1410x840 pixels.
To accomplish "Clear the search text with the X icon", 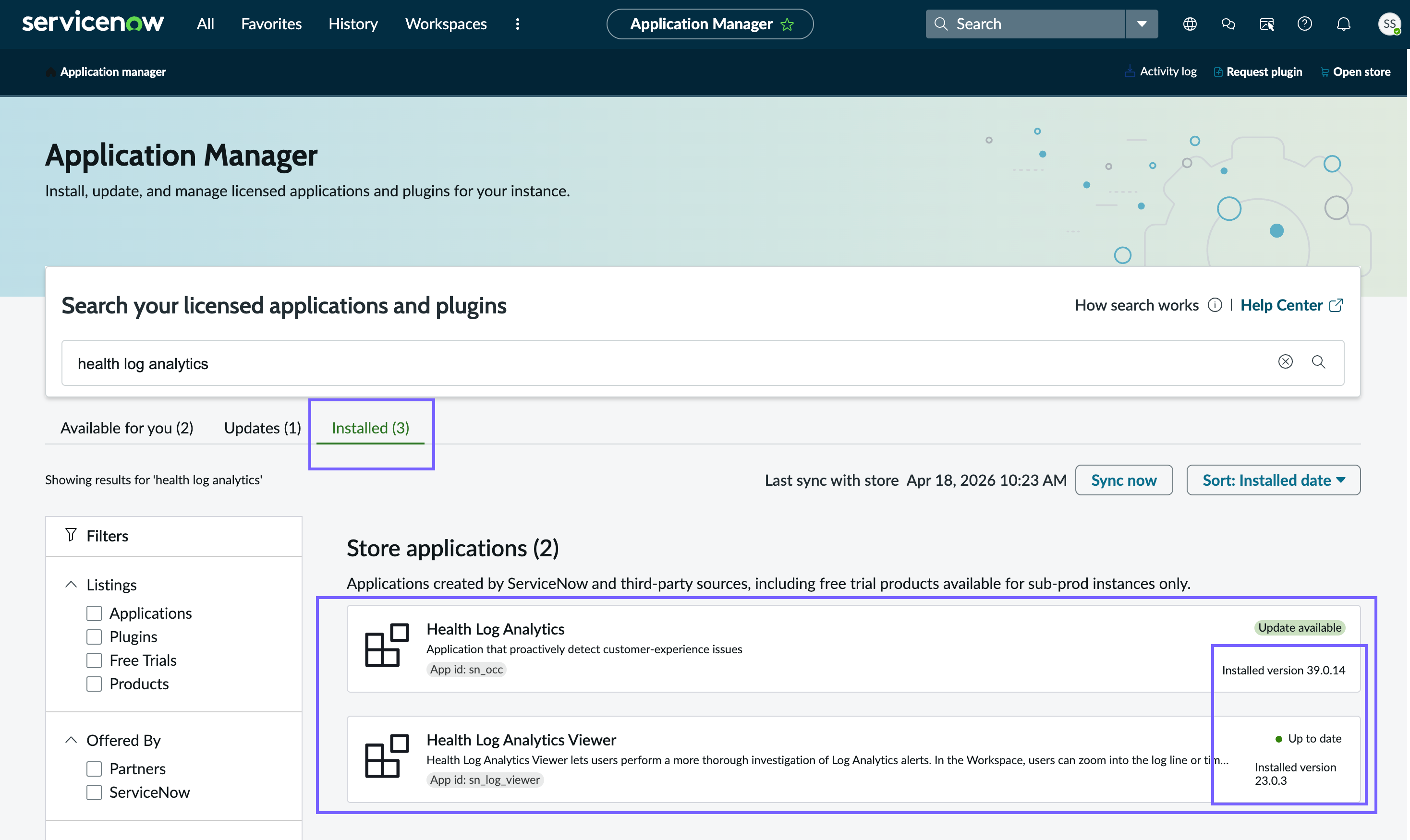I will [1286, 362].
